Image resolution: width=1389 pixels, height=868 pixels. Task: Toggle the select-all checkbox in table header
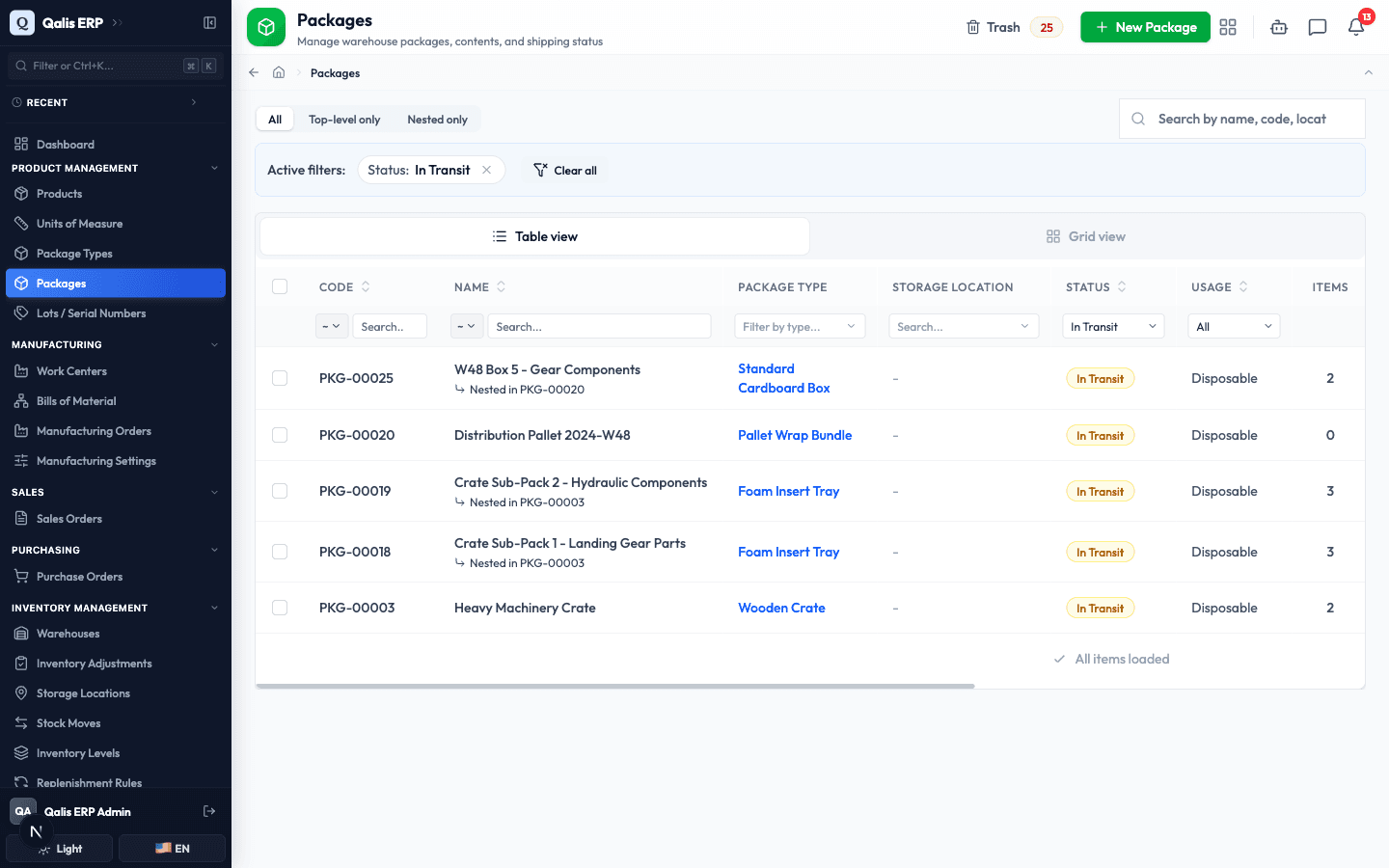point(280,286)
